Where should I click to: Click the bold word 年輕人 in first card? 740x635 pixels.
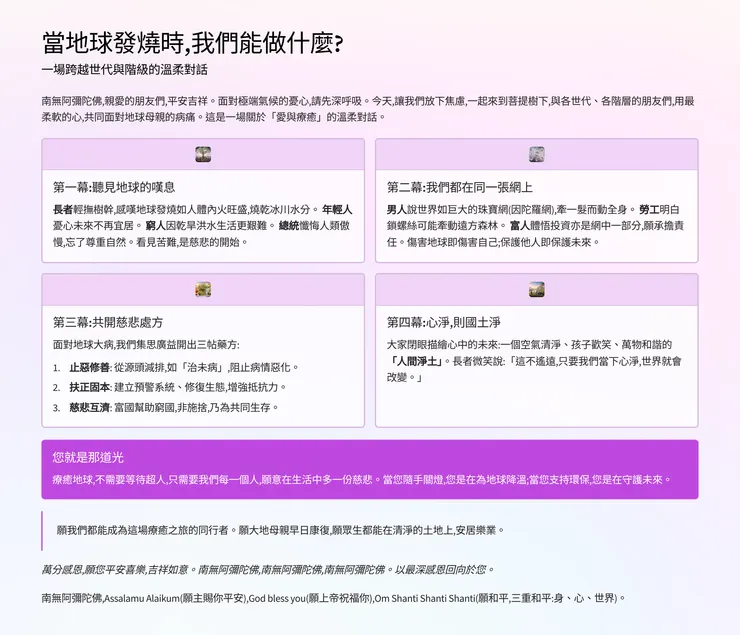pos(337,209)
